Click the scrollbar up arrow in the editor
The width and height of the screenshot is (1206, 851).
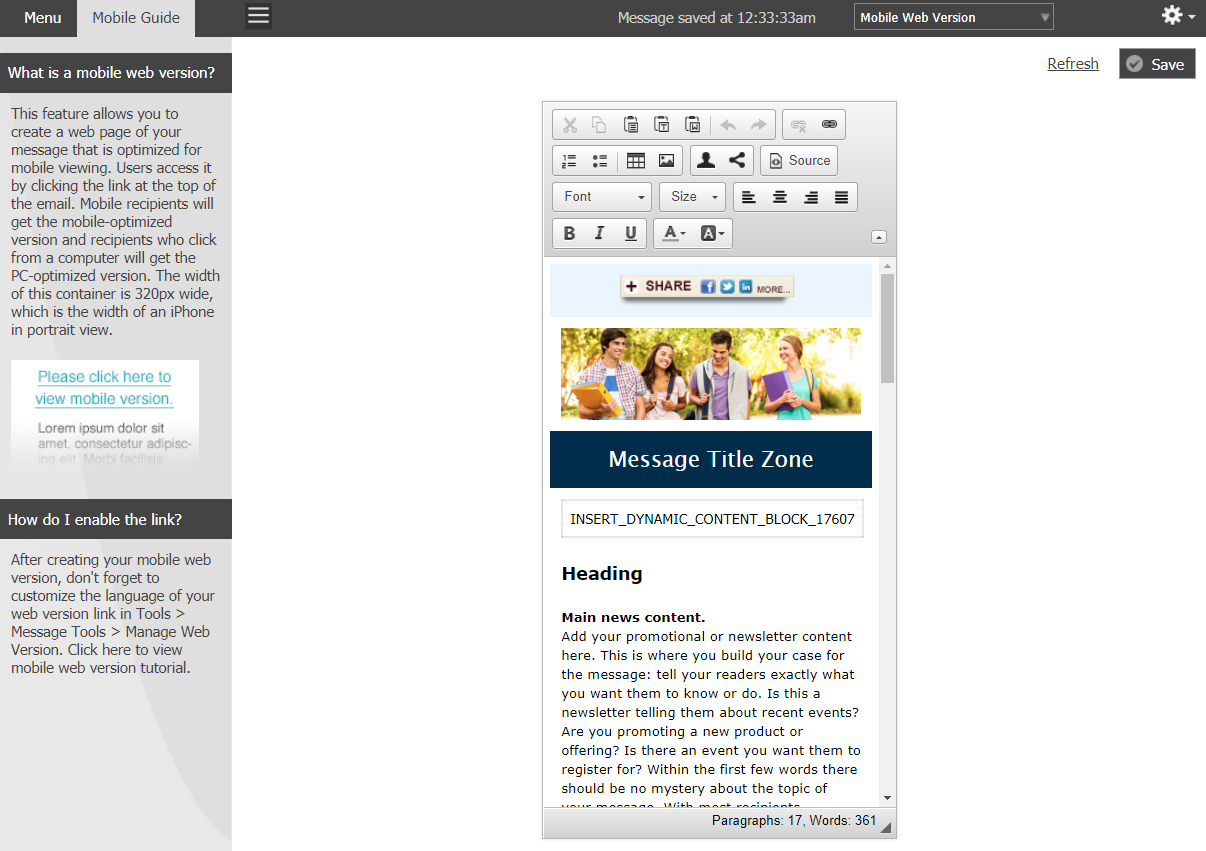tap(887, 265)
